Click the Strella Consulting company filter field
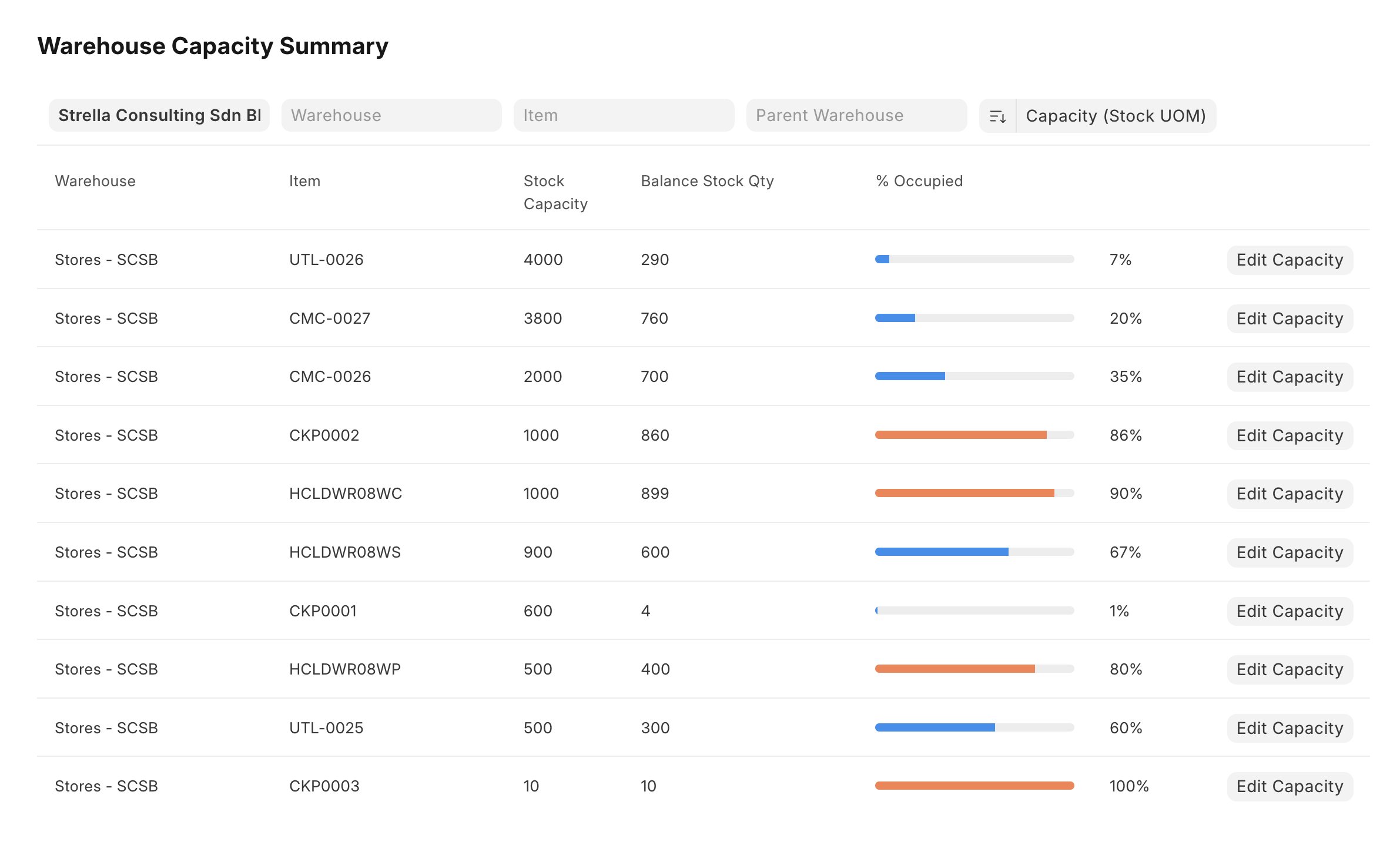This screenshot has width=1400, height=842. [x=159, y=115]
